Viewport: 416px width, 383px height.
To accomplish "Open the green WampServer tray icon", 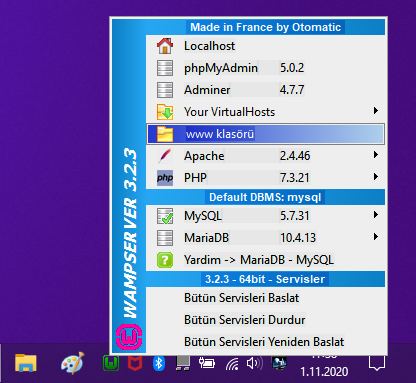I will [x=111, y=363].
